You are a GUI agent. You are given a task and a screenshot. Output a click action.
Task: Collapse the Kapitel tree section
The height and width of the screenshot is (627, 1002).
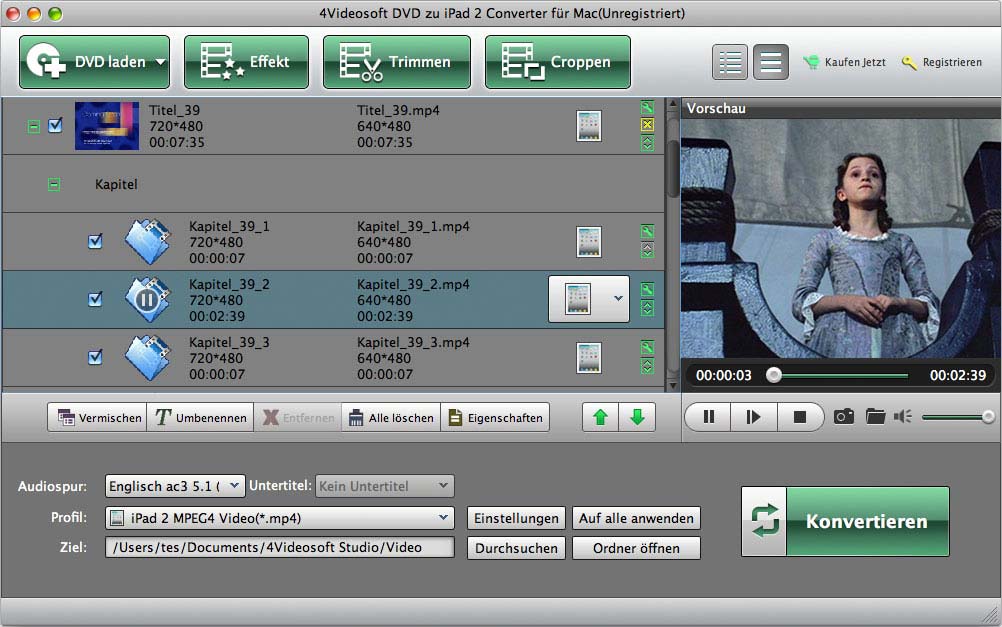click(54, 185)
